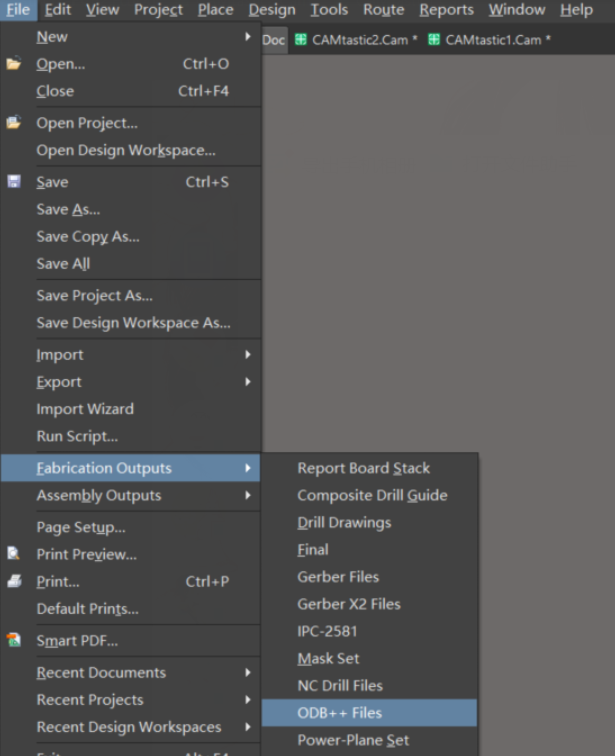Expand the Recent Documents submenu arrow
The height and width of the screenshot is (756, 615).
tap(248, 672)
